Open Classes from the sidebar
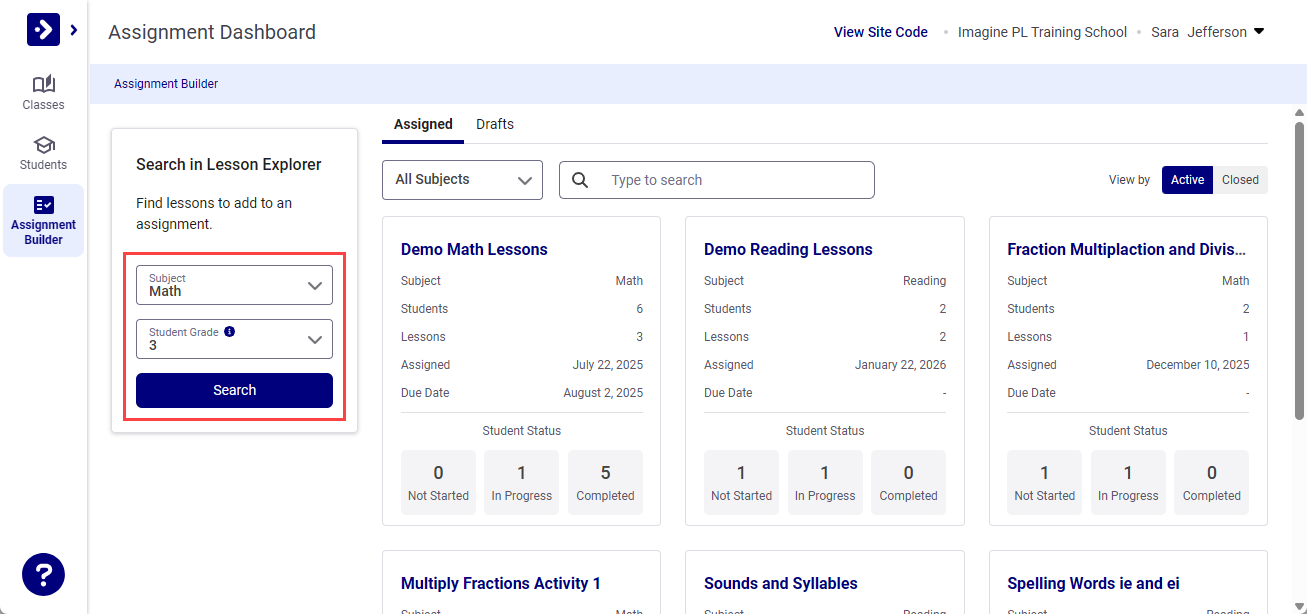The image size is (1307, 614). coord(43,92)
